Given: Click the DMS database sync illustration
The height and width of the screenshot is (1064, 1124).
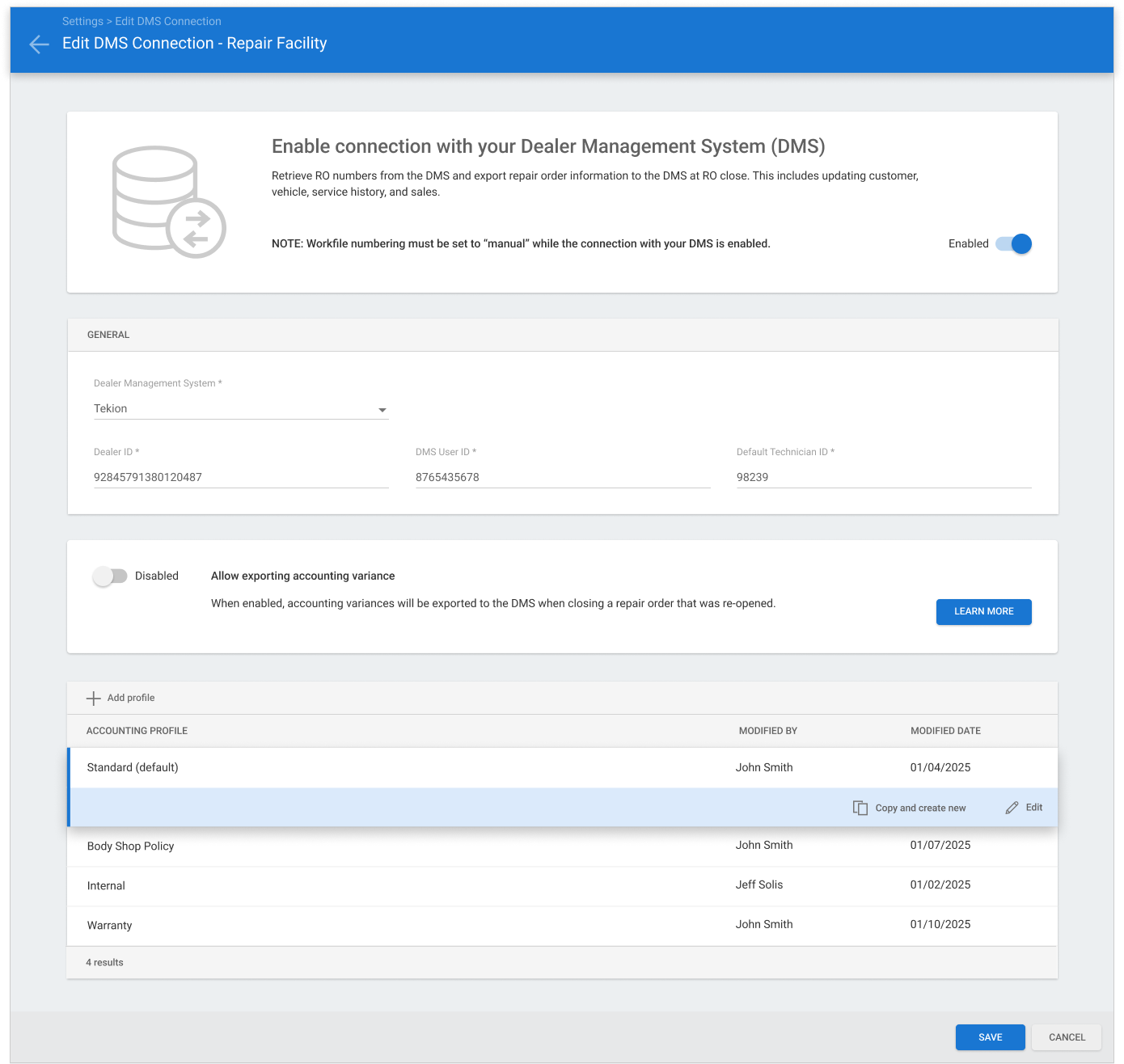Looking at the screenshot, I should (168, 202).
